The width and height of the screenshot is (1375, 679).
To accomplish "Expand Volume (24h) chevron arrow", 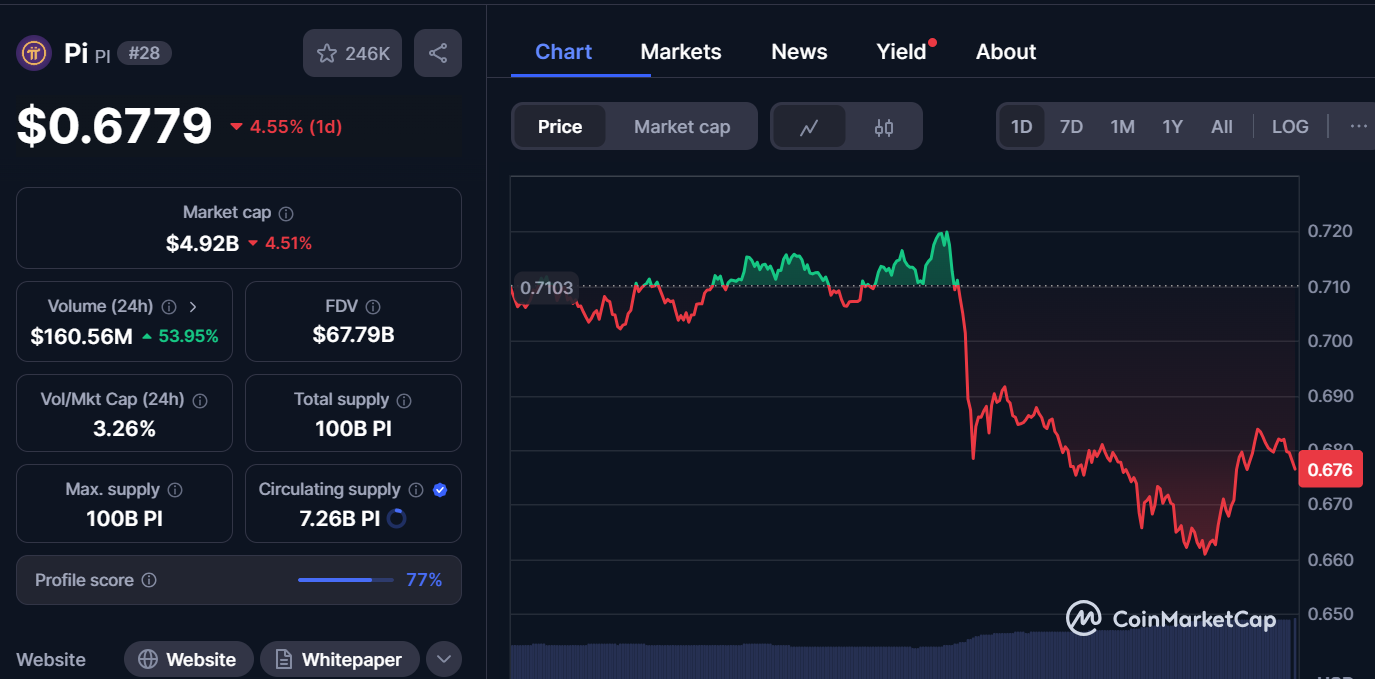I will pyautogui.click(x=193, y=307).
